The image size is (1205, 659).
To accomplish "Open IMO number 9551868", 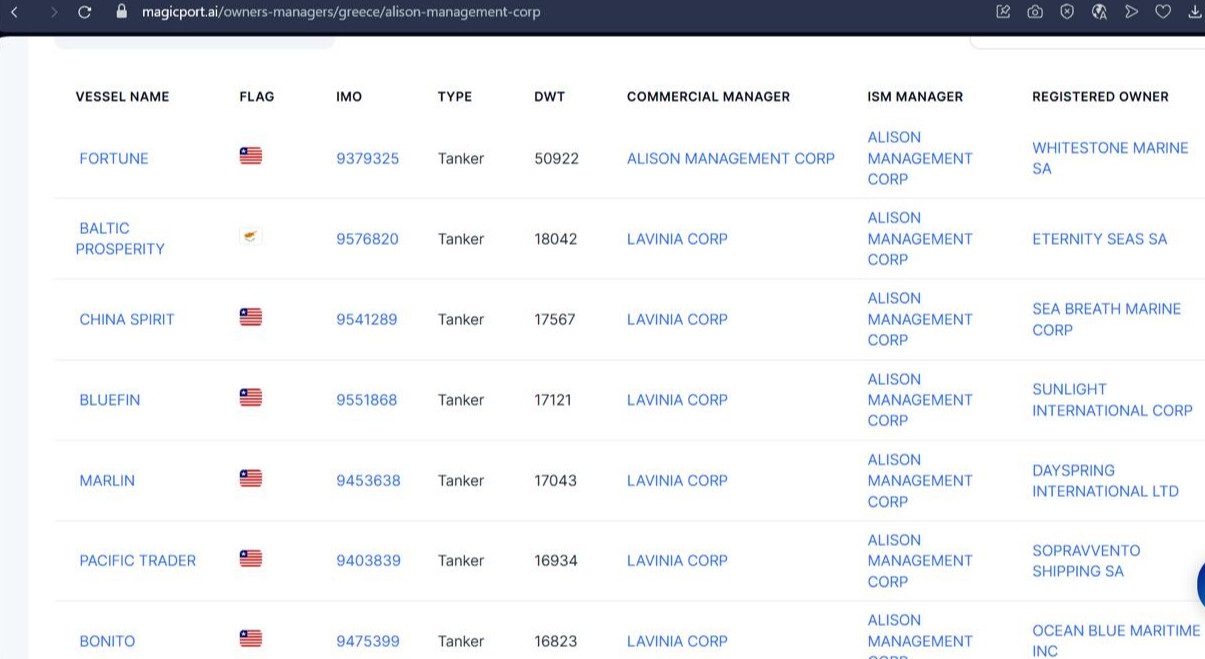I will coord(367,400).
